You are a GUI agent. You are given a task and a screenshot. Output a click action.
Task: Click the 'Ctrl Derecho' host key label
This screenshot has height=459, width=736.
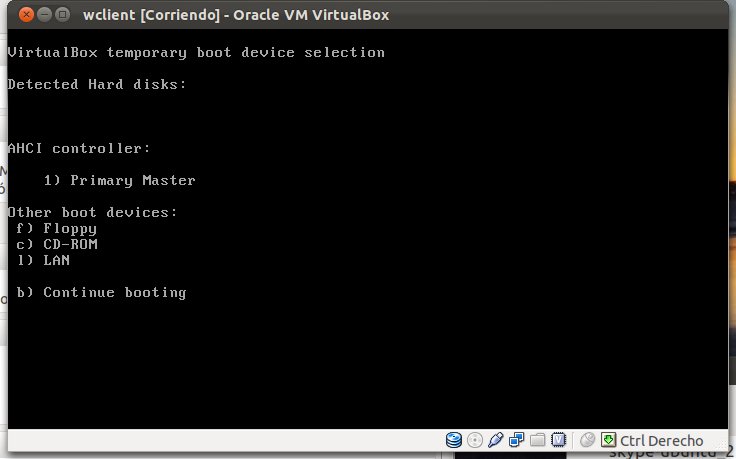click(x=661, y=441)
